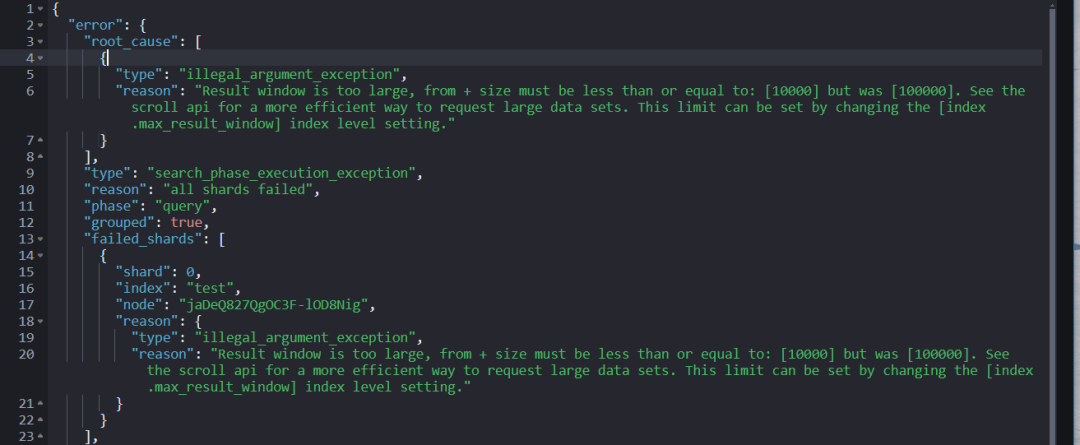Image resolution: width=1080 pixels, height=445 pixels.
Task: Collapse the shard object on line 14
Action: [x=39, y=255]
